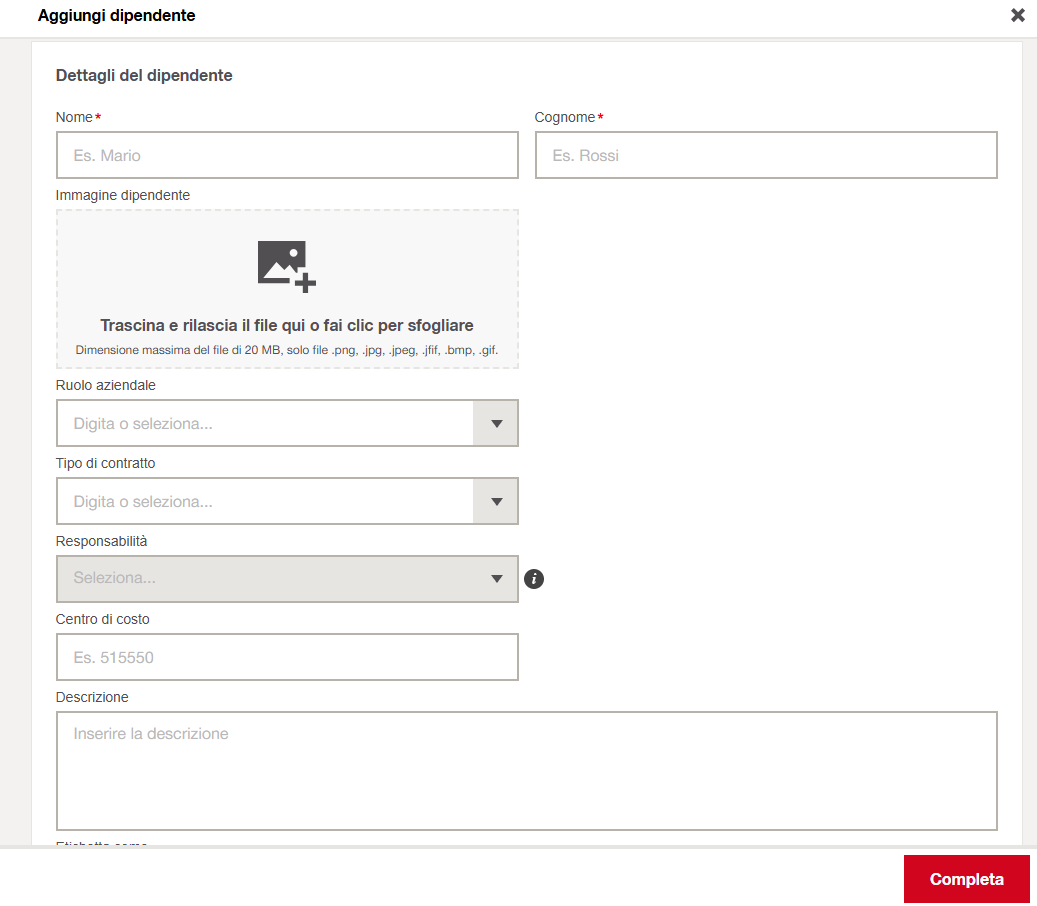Click inside the Descrizione text area
Image resolution: width=1037 pixels, height=906 pixels.
click(x=526, y=771)
